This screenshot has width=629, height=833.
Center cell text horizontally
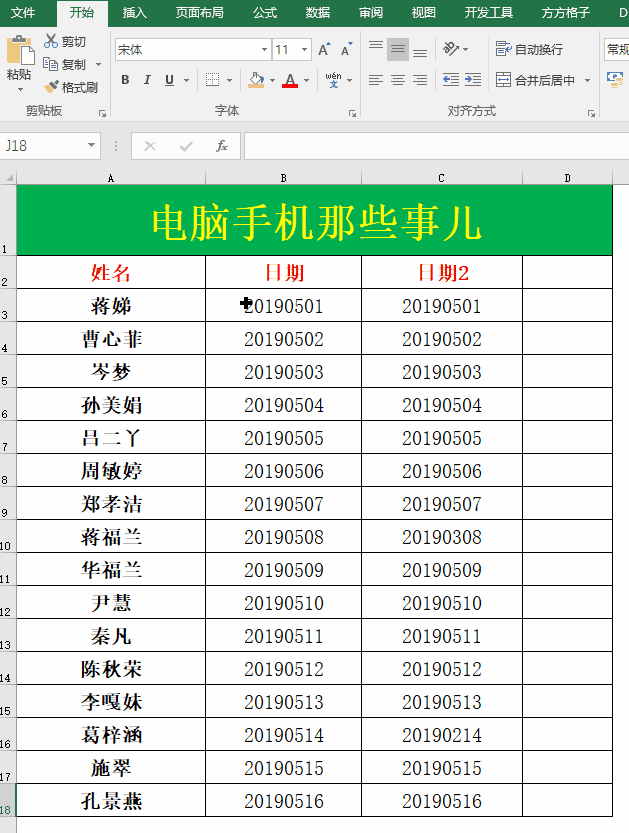398,80
